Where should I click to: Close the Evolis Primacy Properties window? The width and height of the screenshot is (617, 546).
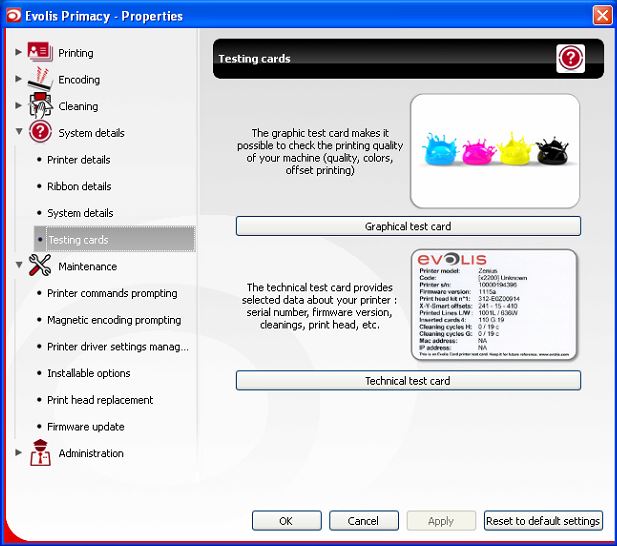tap(602, 16)
